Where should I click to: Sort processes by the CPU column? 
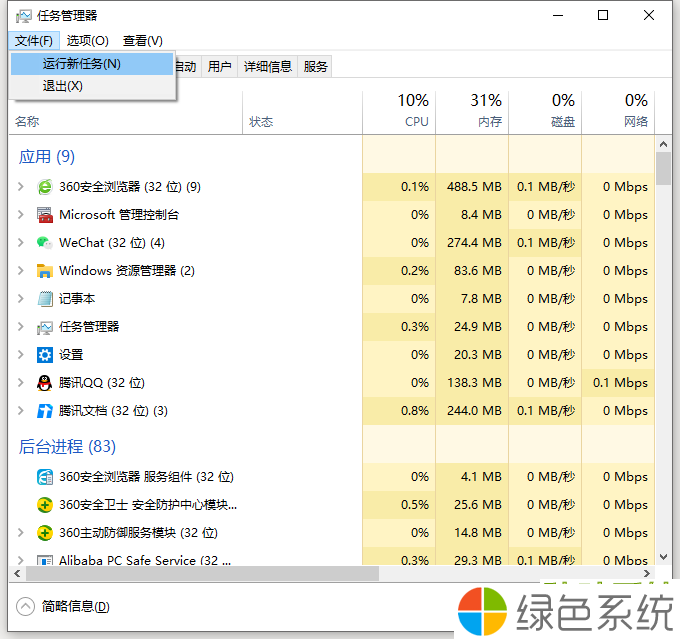click(399, 111)
